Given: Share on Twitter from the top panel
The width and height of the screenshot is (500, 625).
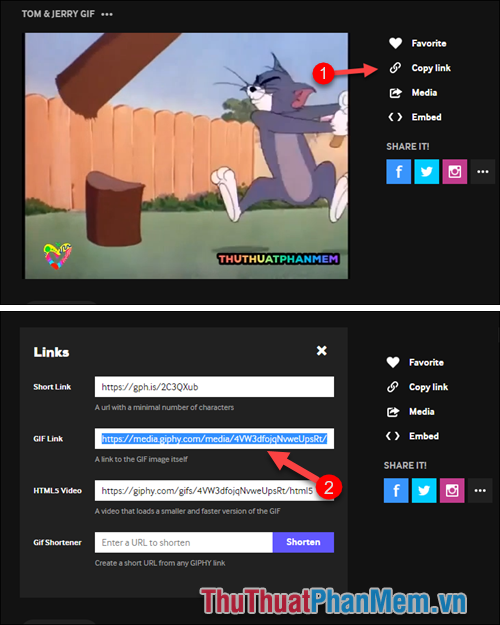Looking at the screenshot, I should 427,171.
